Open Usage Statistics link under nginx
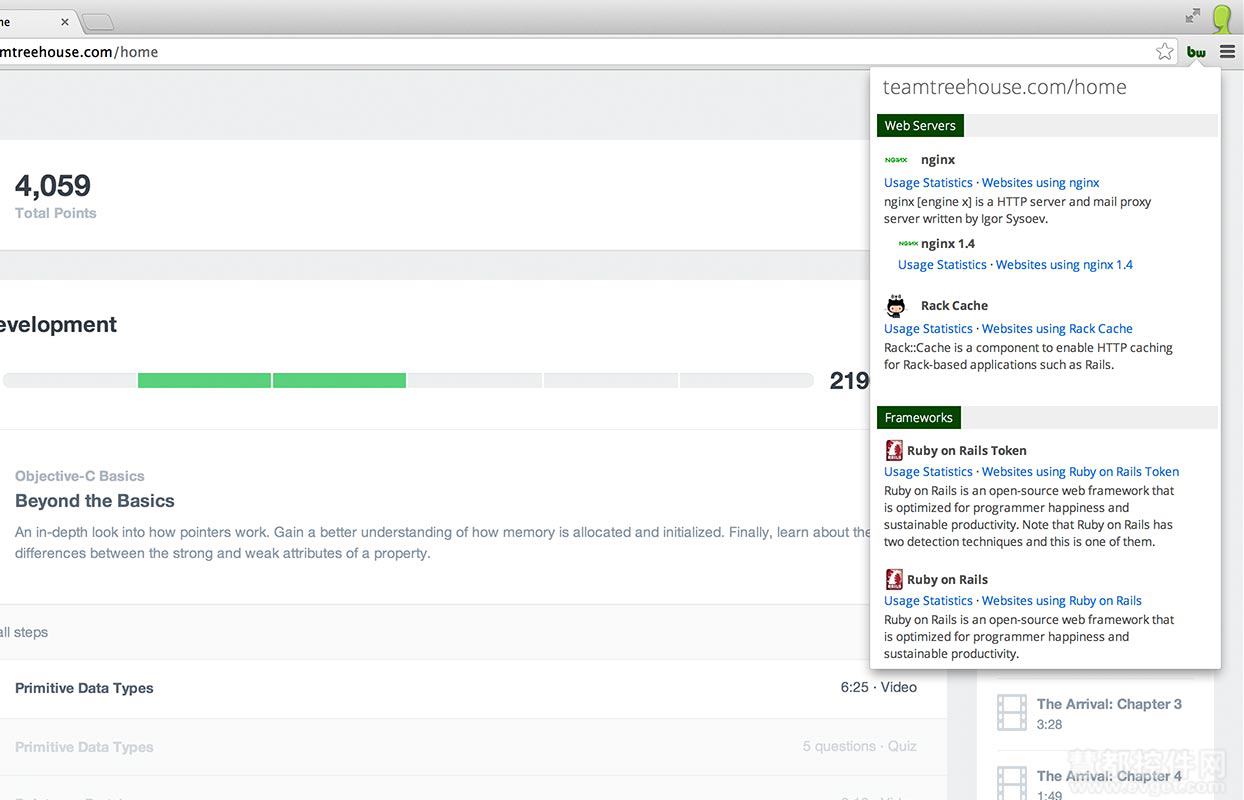 coord(928,183)
